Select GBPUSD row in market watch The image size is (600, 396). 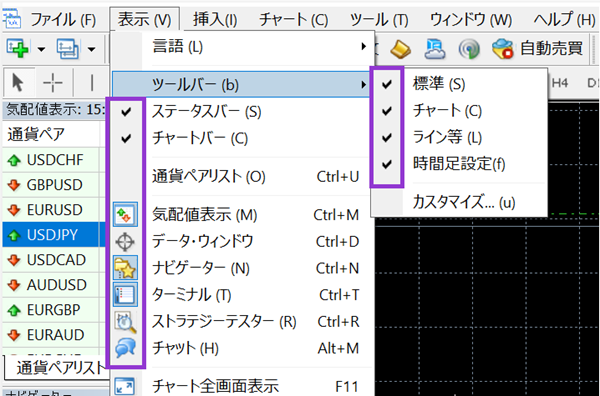click(54, 185)
